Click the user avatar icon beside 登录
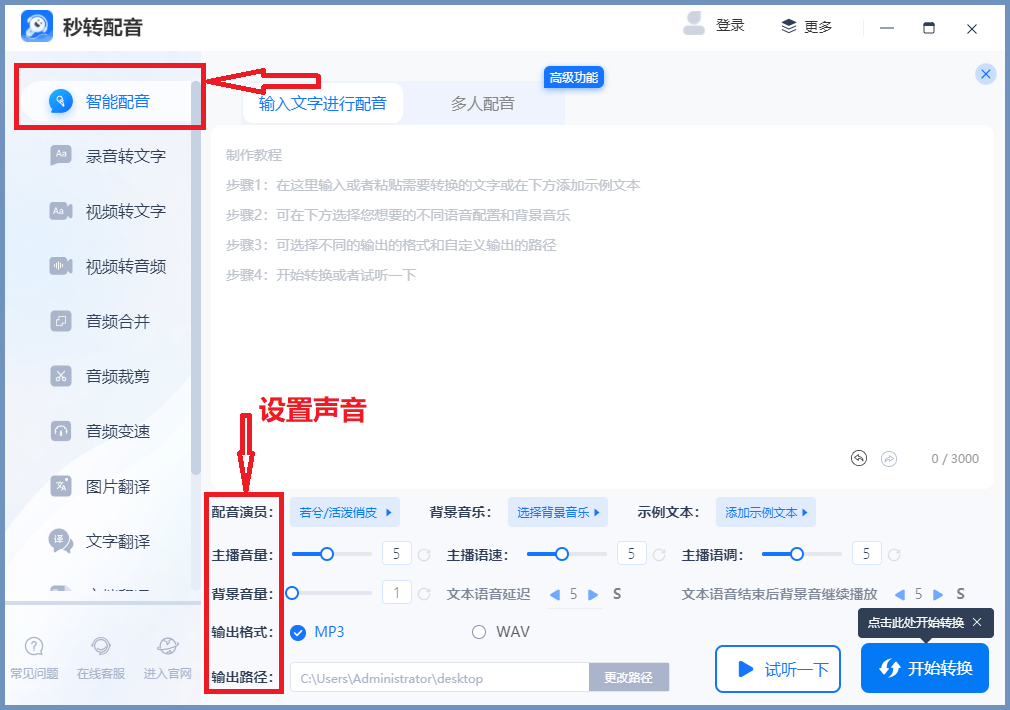This screenshot has height=710, width=1010. pos(694,24)
